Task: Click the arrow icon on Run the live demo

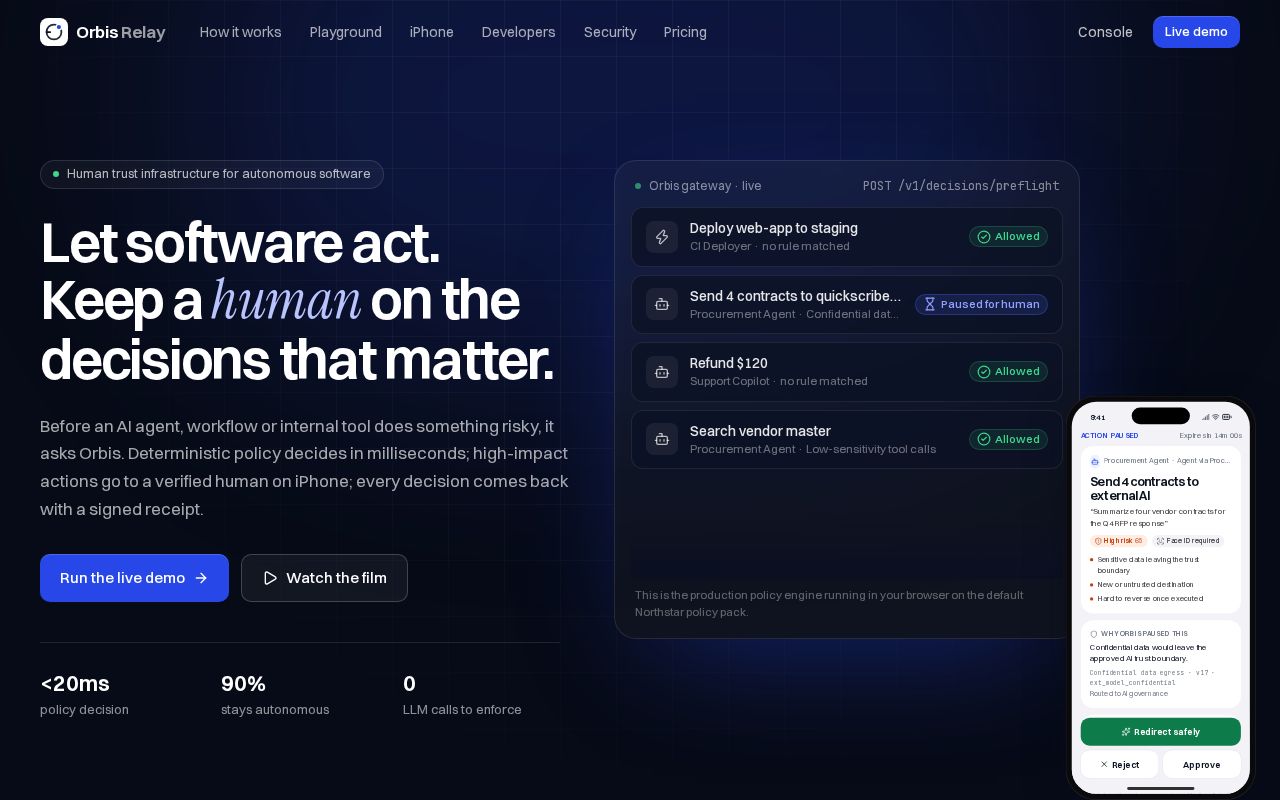Action: (201, 578)
